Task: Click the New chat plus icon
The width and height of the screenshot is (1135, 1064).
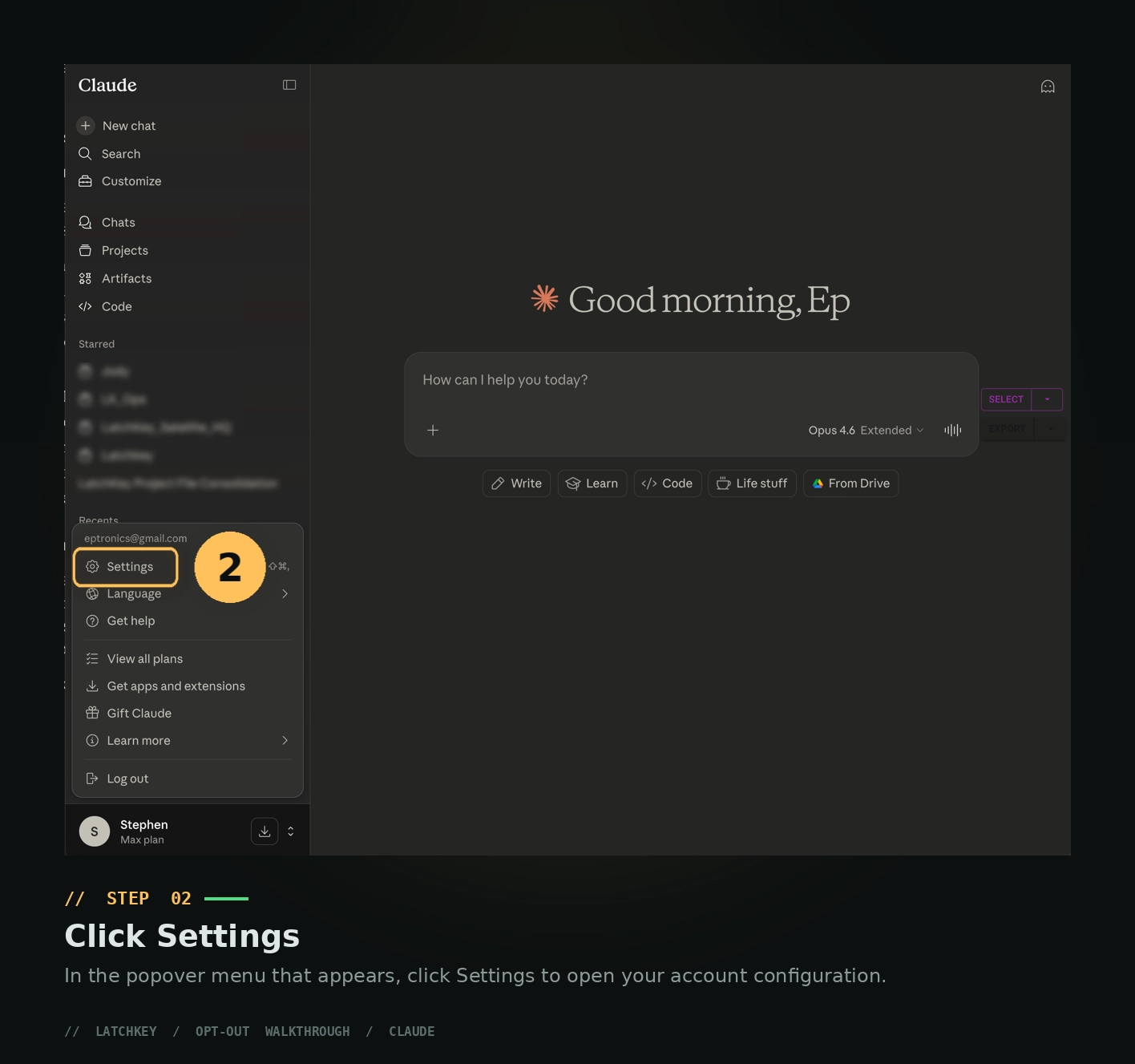Action: [x=86, y=126]
